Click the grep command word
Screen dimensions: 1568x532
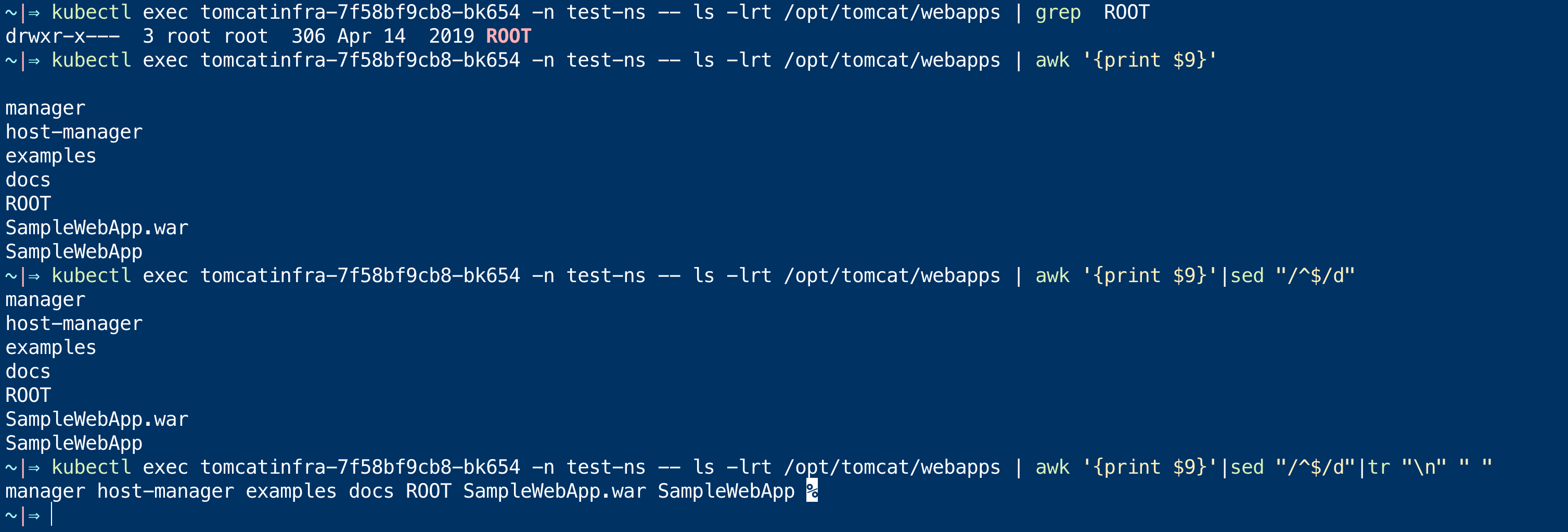(x=1057, y=12)
